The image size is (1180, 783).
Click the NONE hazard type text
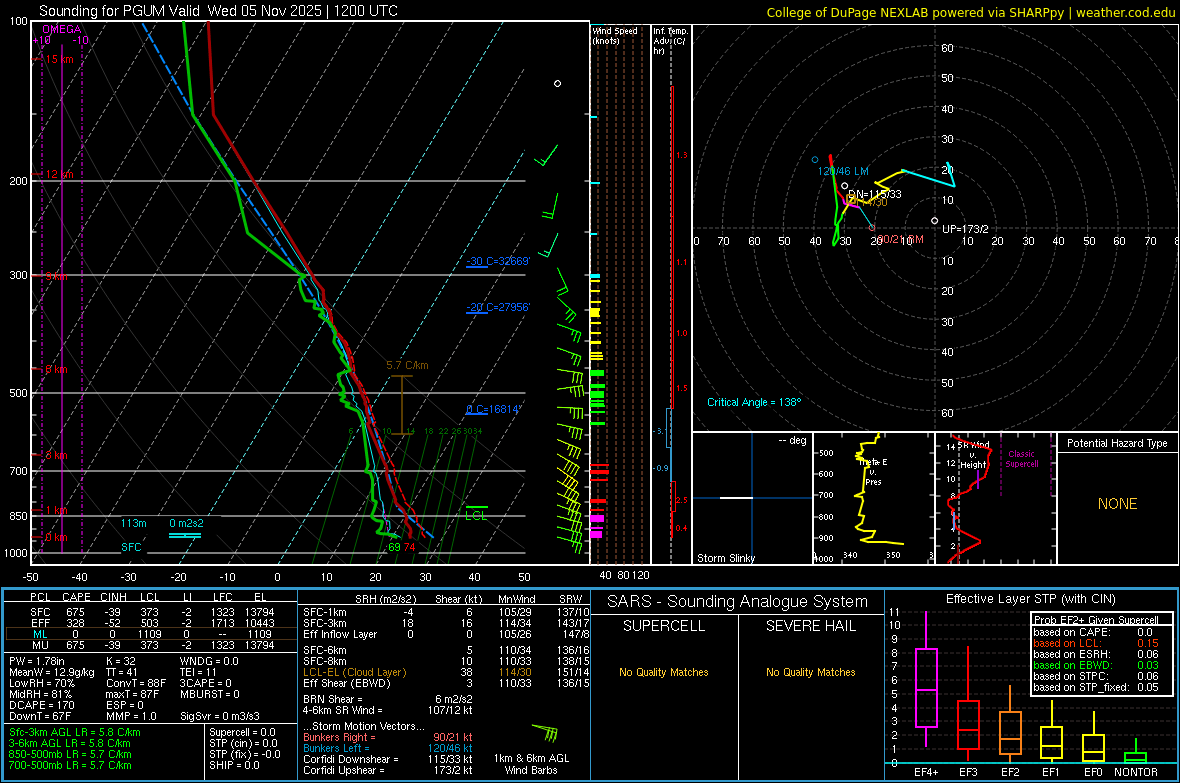(x=1118, y=504)
